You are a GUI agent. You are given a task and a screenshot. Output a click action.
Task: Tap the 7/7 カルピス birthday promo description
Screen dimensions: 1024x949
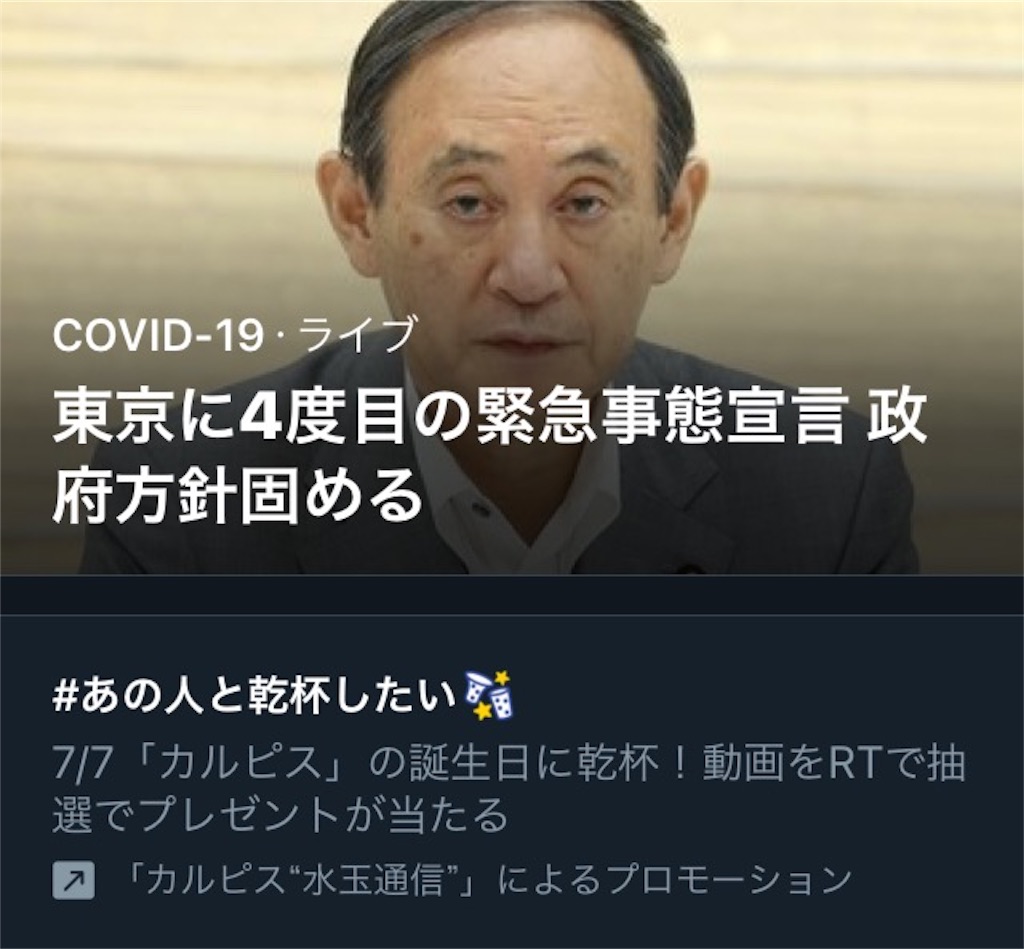508,790
